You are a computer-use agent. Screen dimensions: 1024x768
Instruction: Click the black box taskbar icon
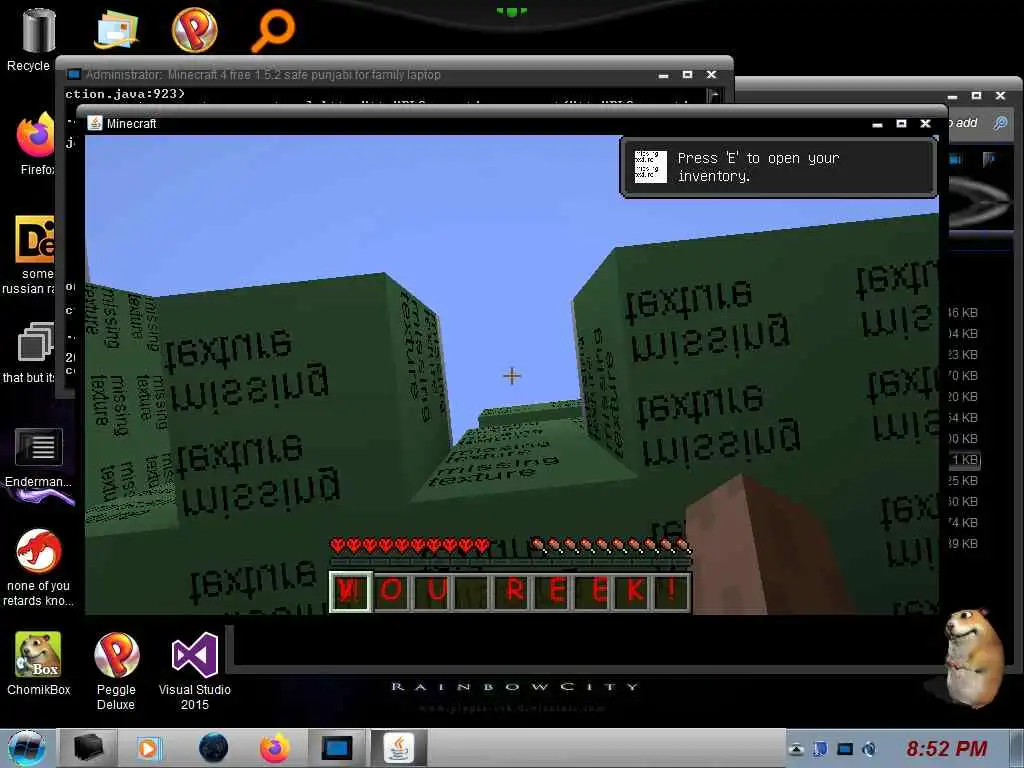point(89,748)
